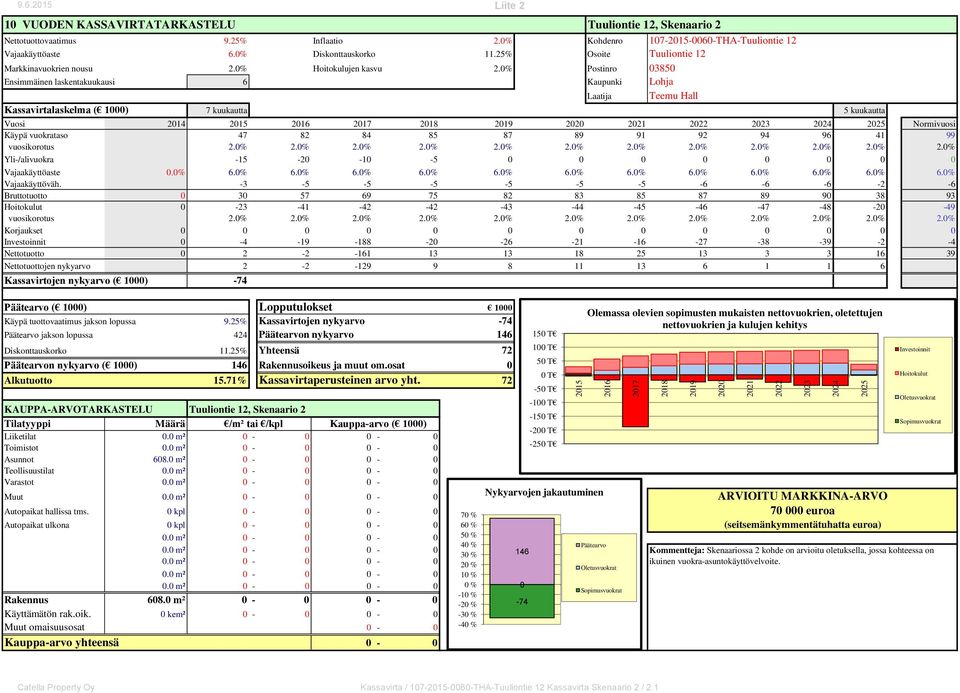
Task: Click the 'ARVIOITU MARKKINA-ARVO' box heading
Action: click(802, 496)
